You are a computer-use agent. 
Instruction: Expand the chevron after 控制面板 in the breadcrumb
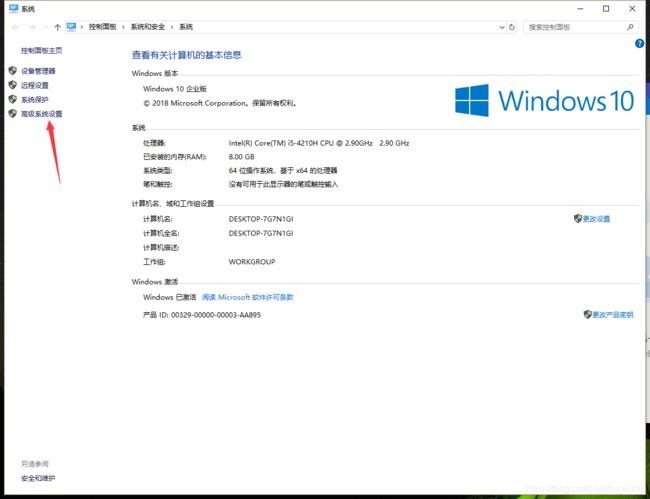click(x=124, y=27)
